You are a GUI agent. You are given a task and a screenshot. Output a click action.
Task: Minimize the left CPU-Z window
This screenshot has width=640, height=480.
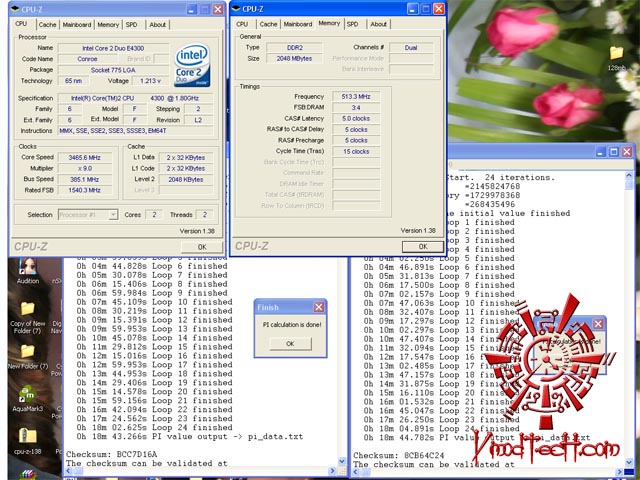pos(192,9)
